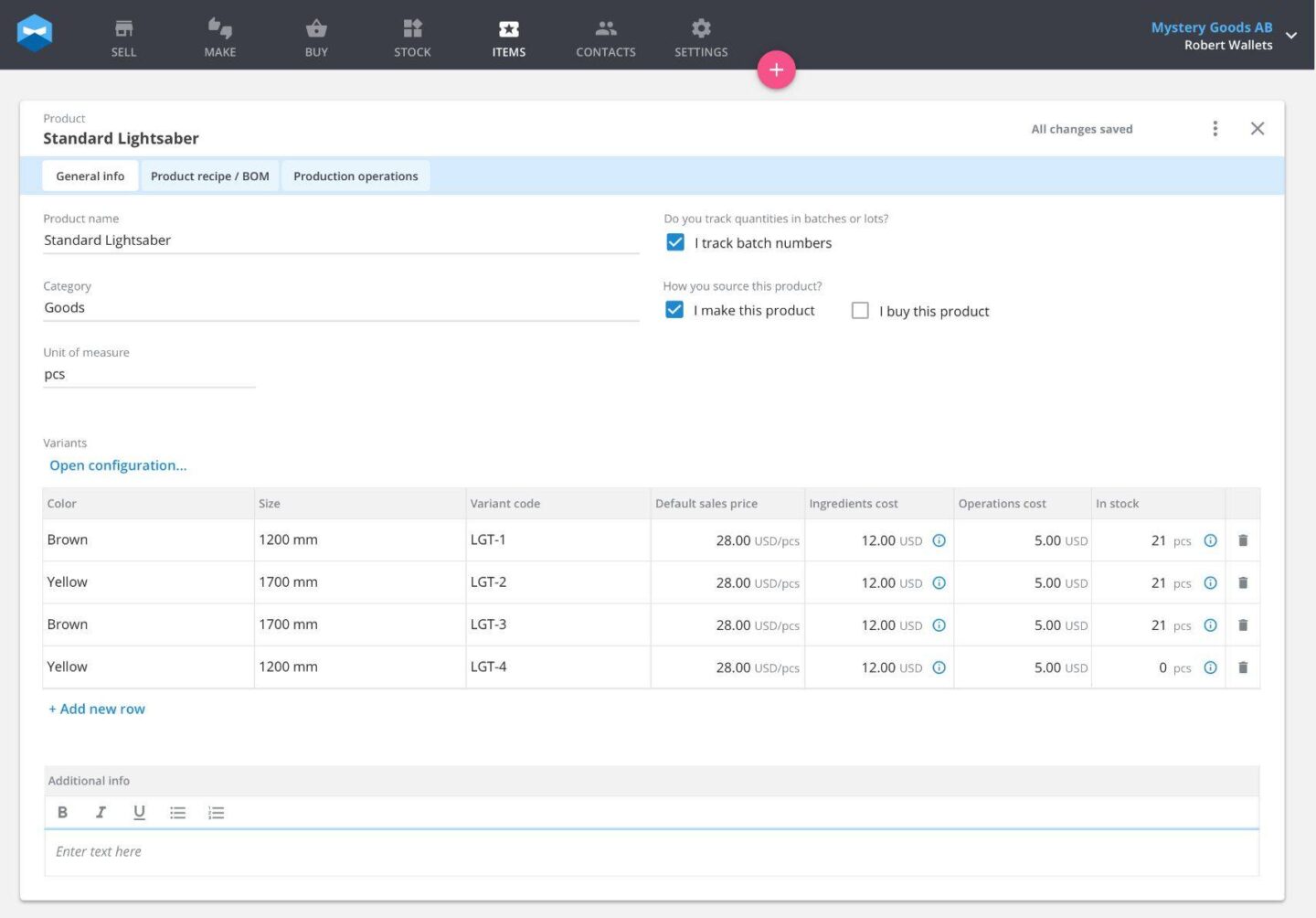Open the SELL section
The image size is (1316, 918).
pos(123,37)
